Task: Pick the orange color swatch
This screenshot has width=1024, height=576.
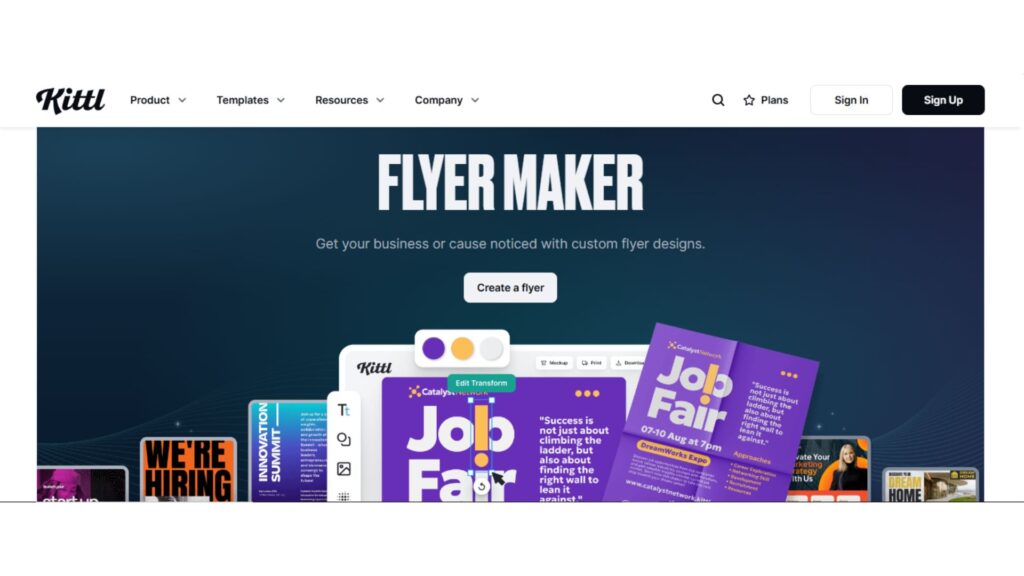Action: tap(462, 348)
